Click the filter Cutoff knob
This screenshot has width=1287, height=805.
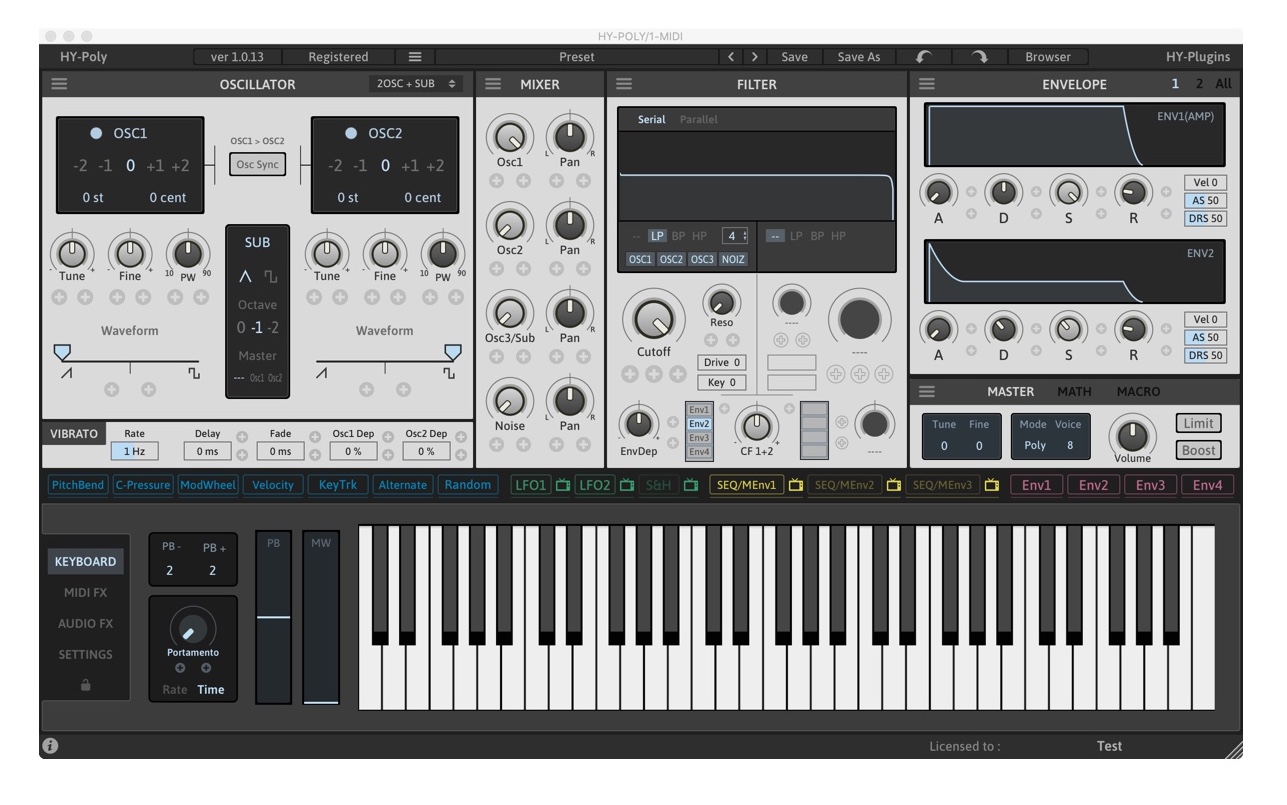(x=653, y=318)
